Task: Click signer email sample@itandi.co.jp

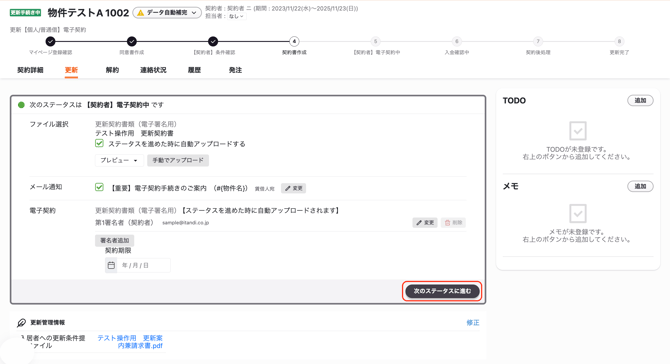Action: [185, 223]
